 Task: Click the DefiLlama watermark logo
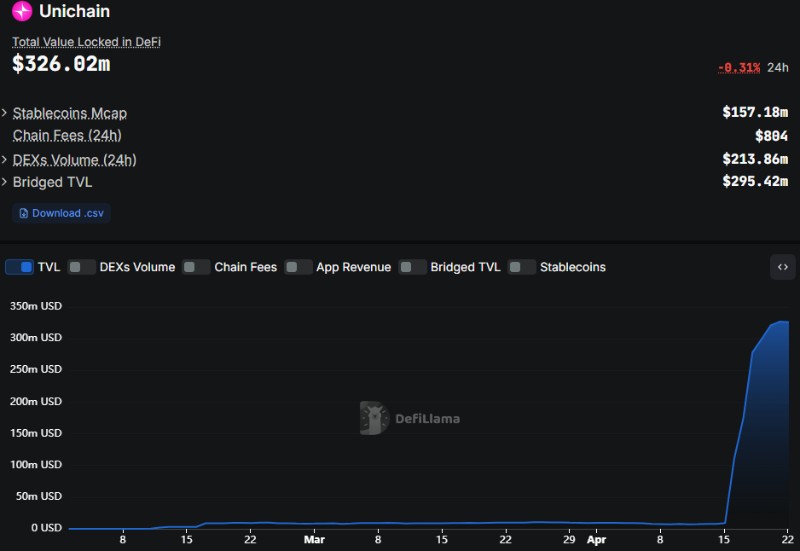pos(374,418)
